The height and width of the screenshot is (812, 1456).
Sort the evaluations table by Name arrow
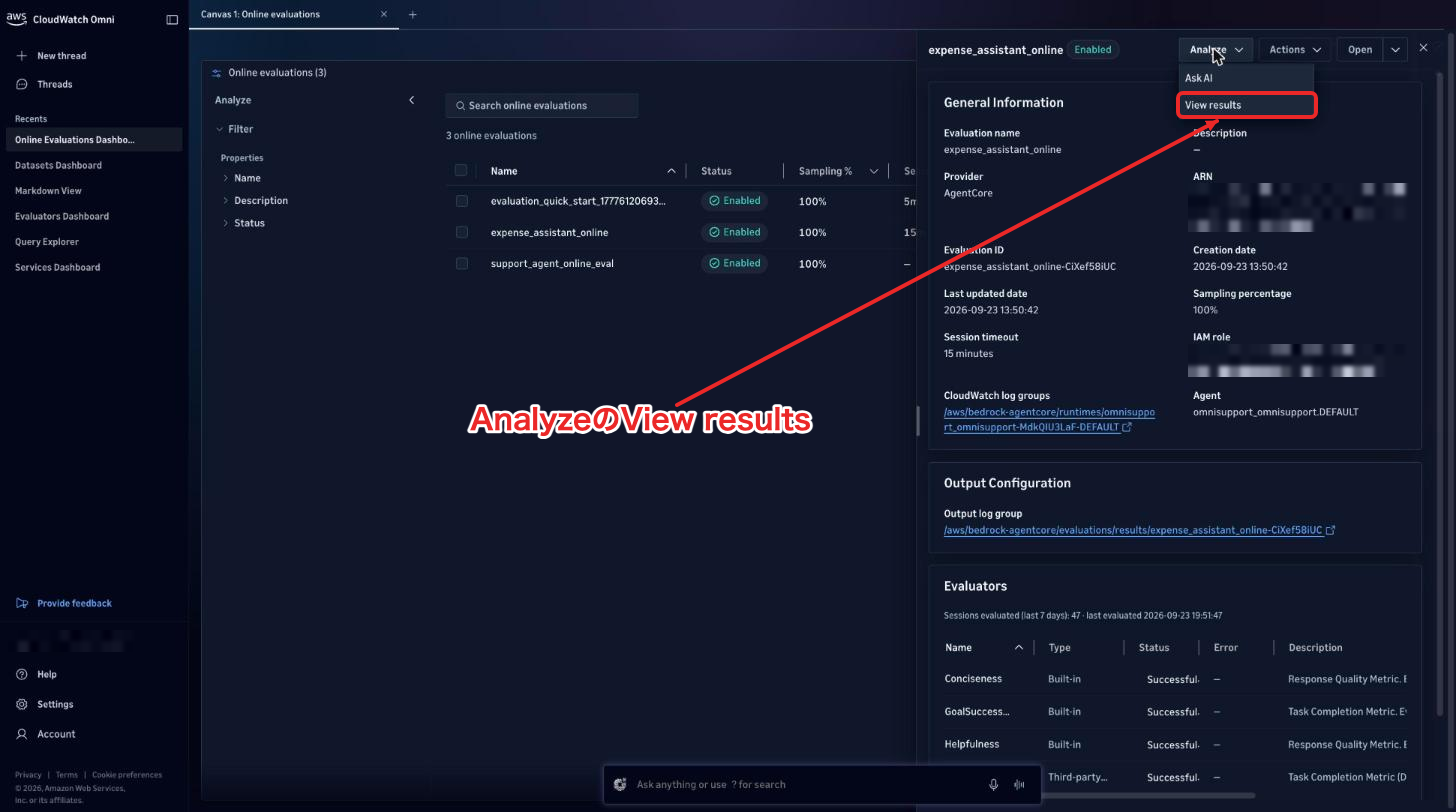click(671, 171)
